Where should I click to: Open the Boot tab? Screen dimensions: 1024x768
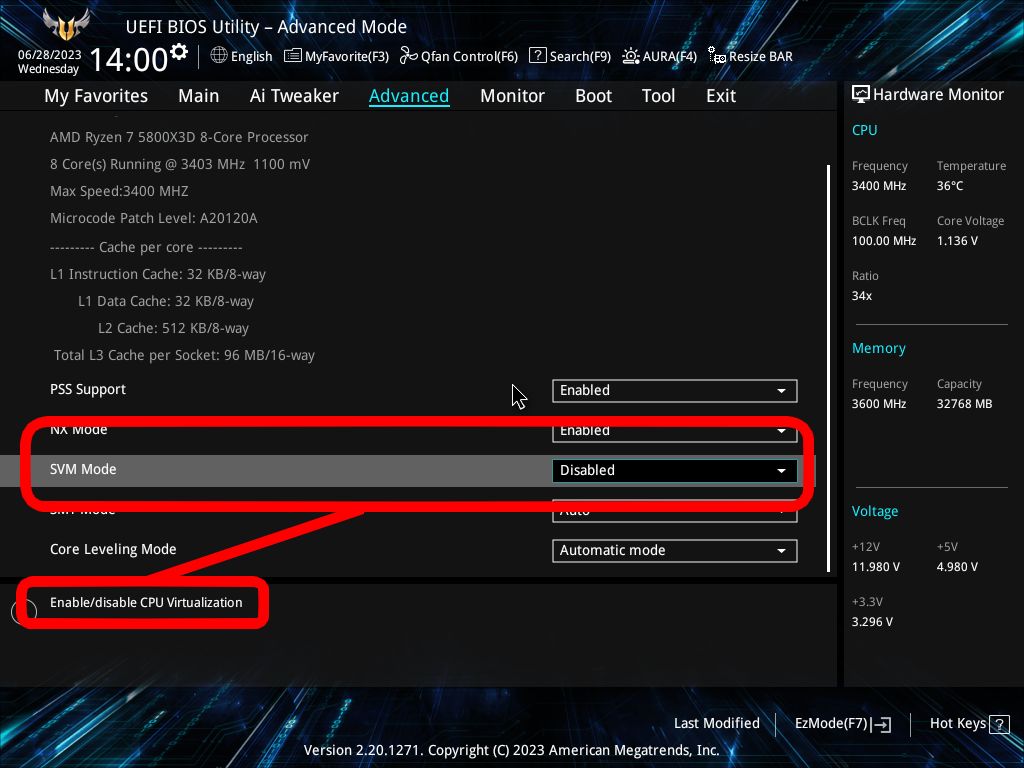pos(594,96)
